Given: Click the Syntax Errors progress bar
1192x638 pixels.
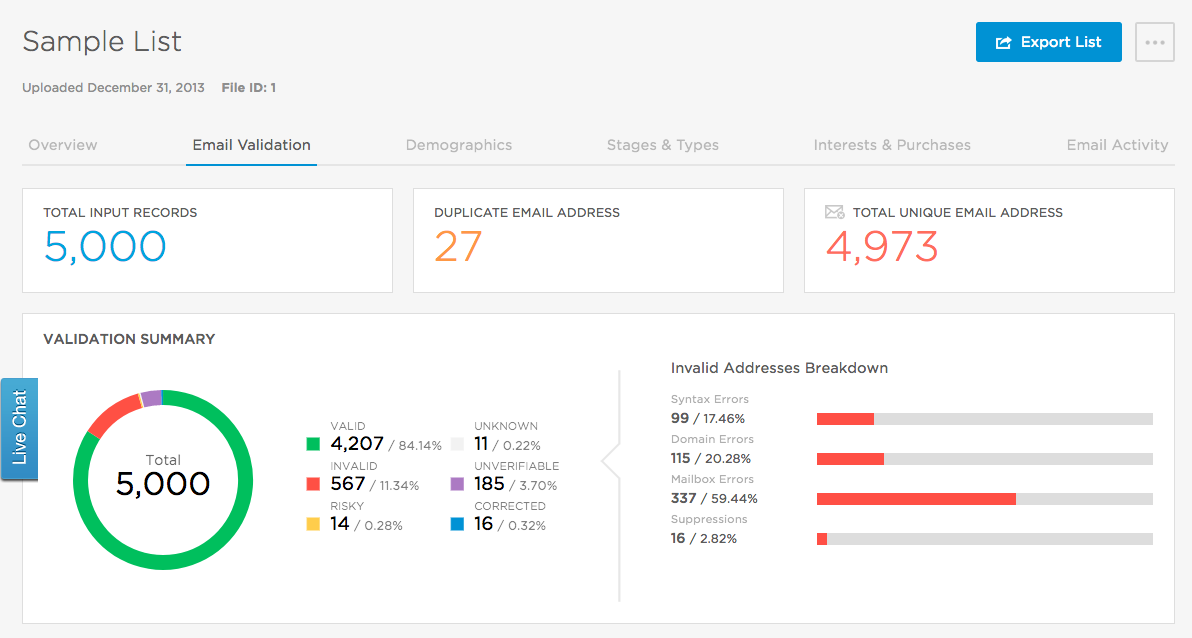Looking at the screenshot, I should point(984,419).
